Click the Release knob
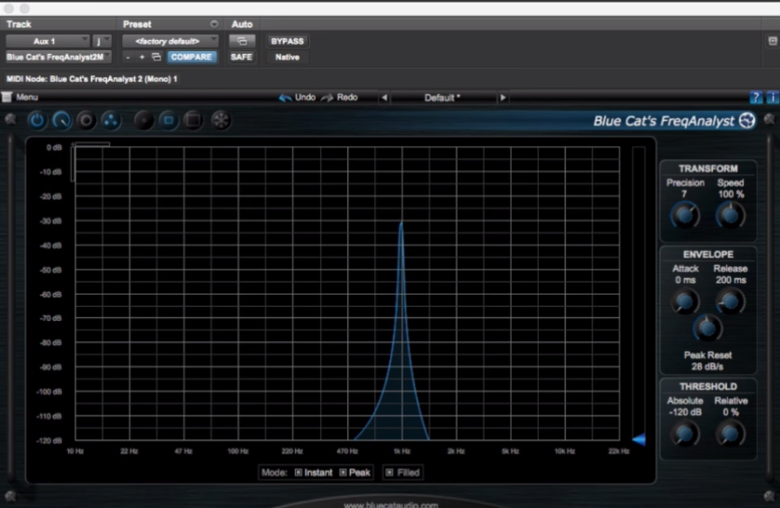780x508 pixels. (730, 302)
